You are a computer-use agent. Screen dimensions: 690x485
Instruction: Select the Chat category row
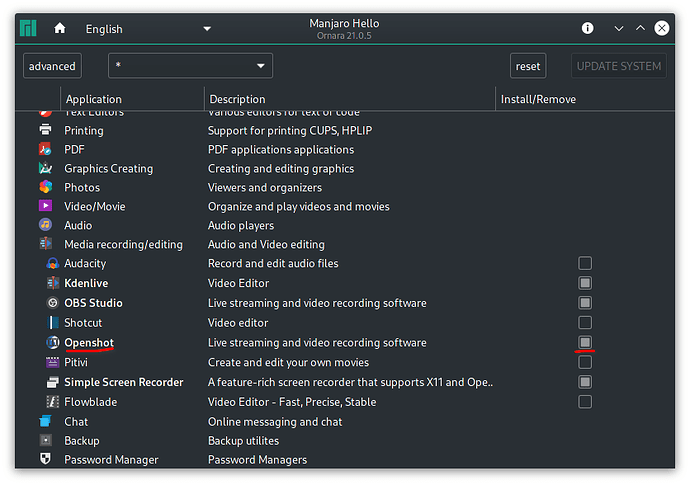click(x=345, y=422)
